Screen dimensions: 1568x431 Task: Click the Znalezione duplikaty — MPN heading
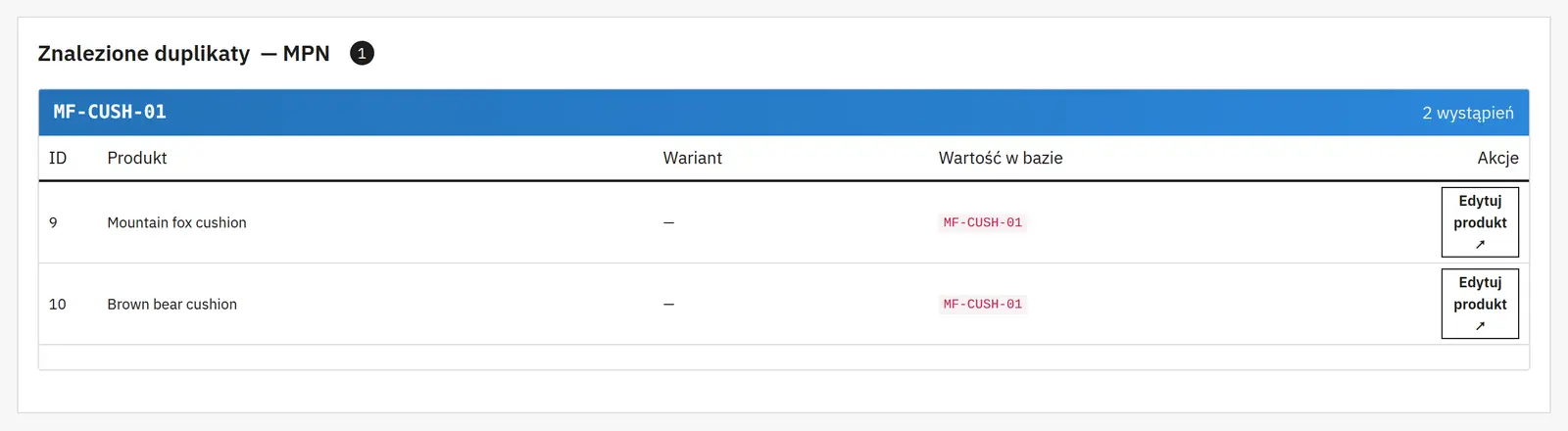(183, 54)
